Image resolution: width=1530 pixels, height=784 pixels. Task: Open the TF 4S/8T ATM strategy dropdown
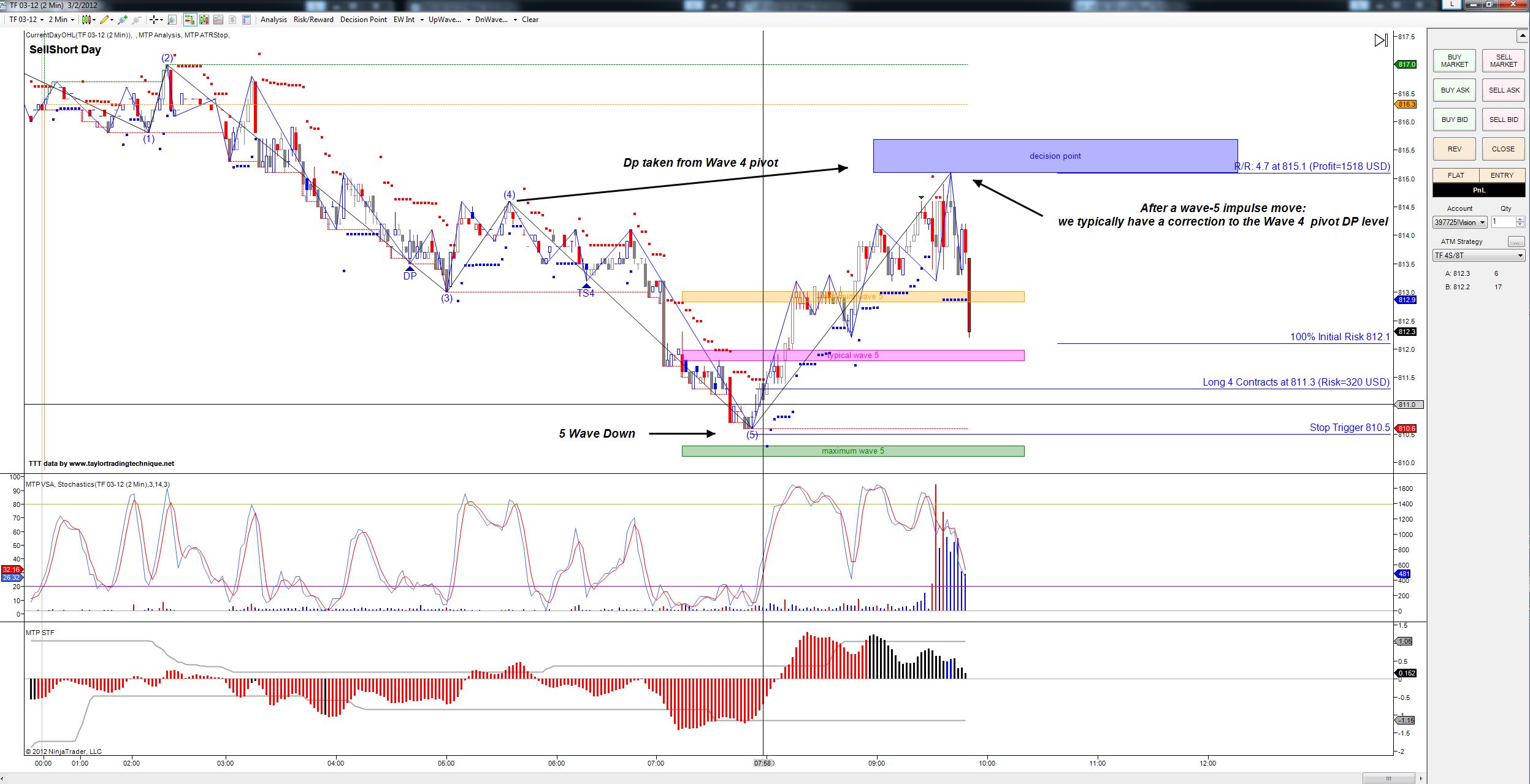point(1478,256)
